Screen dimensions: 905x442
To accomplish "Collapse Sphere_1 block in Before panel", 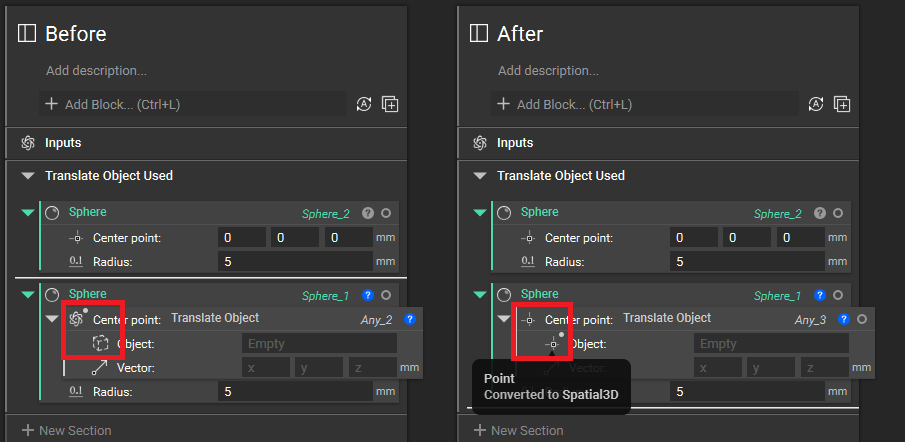I will click(x=28, y=295).
